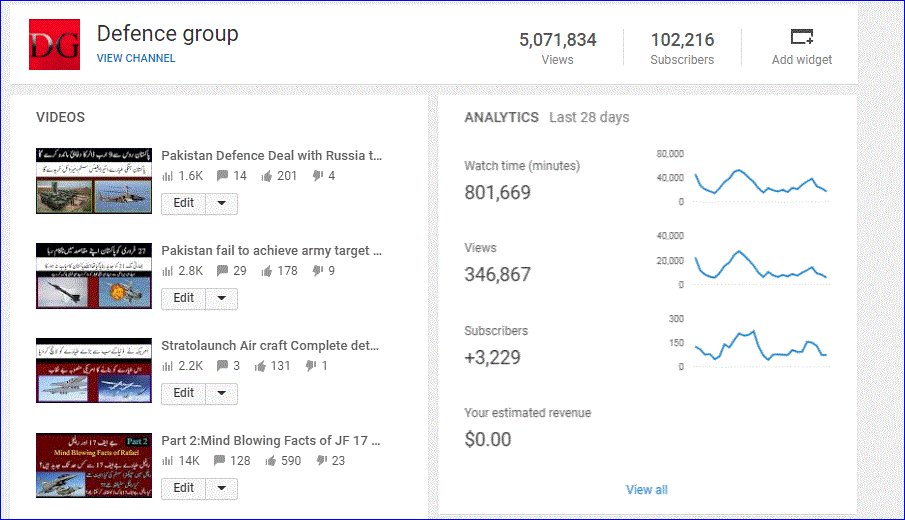Click thumbs-up icon for Pakistan Defence Deal video
The image size is (905, 520).
[266, 176]
